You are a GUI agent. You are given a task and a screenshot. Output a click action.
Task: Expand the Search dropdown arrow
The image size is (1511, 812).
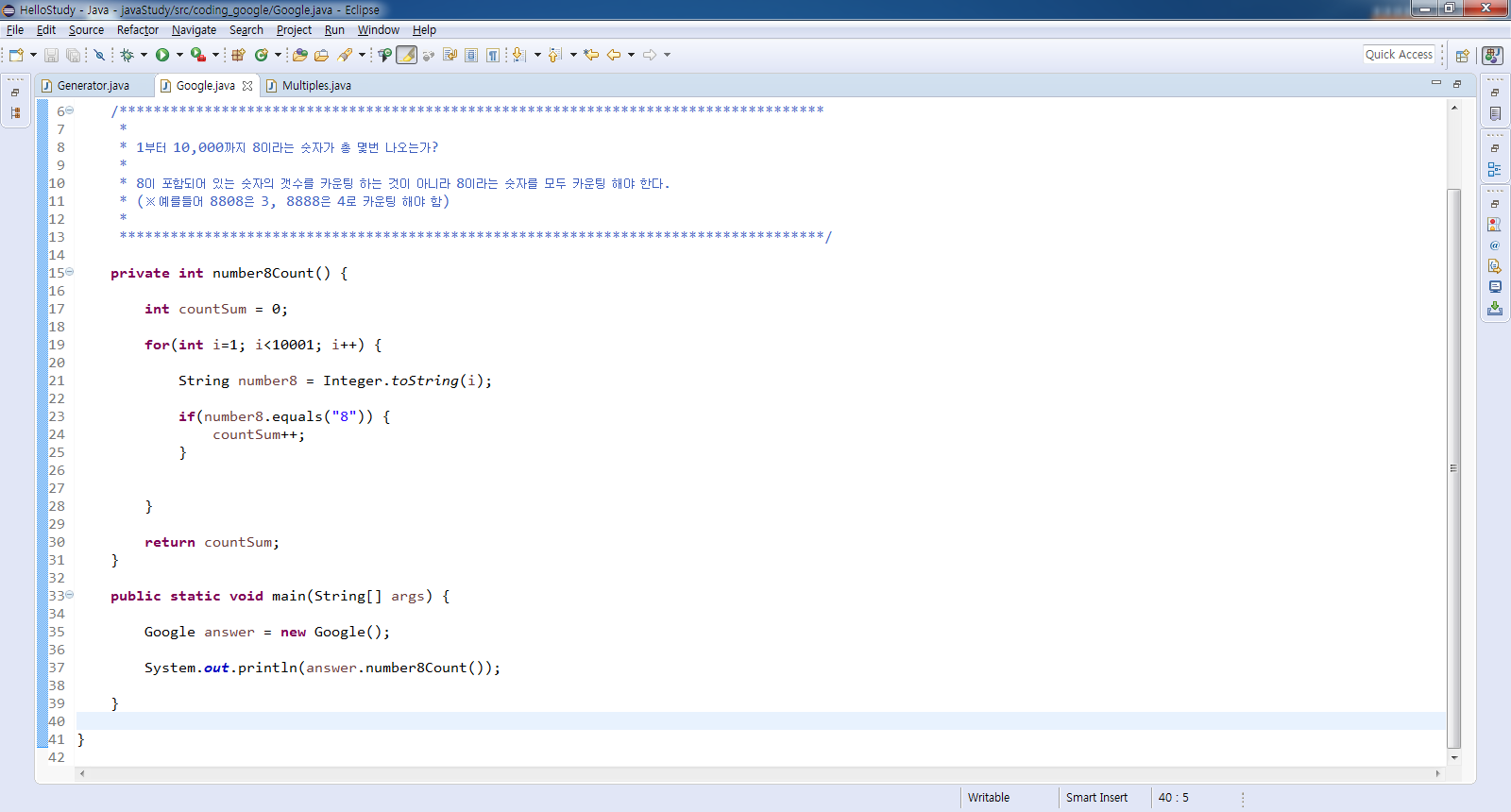(362, 55)
